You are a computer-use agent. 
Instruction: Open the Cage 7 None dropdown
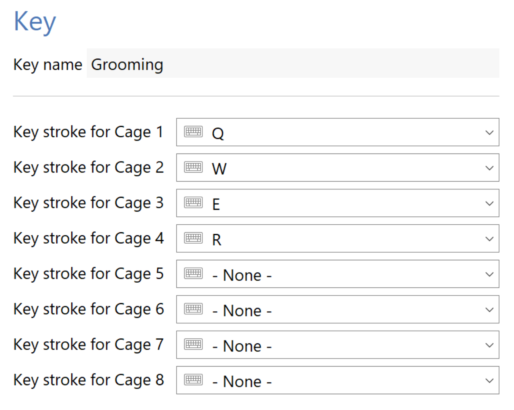337,345
